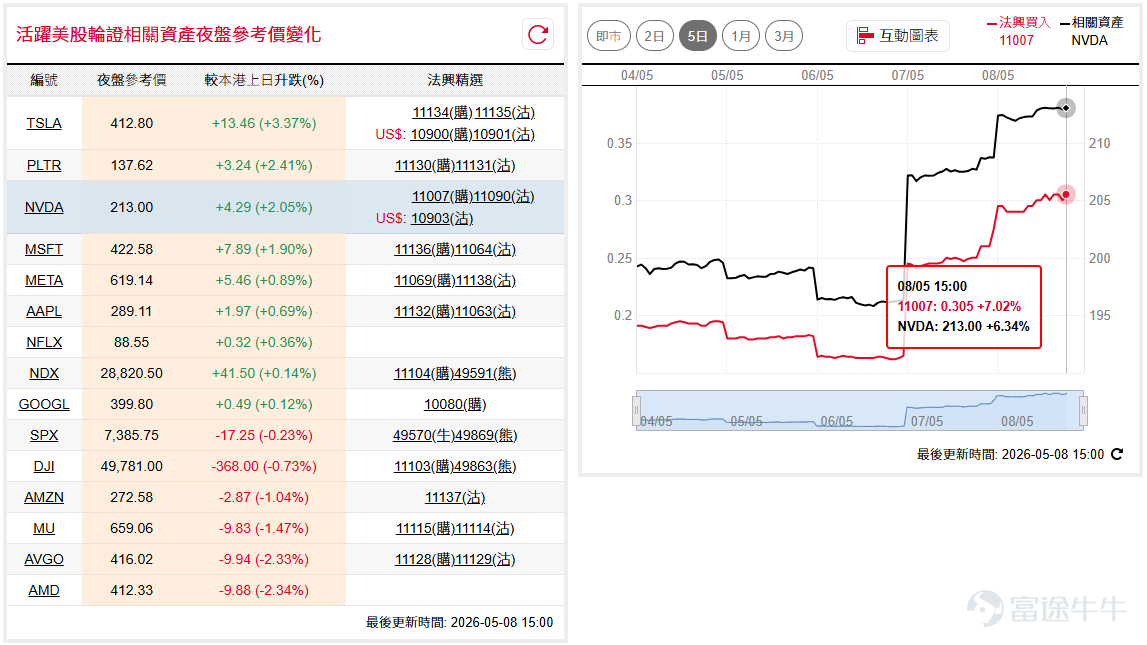Open warrant 11128(購) for AVGO
The width and height of the screenshot is (1147, 645).
pyautogui.click(x=424, y=559)
